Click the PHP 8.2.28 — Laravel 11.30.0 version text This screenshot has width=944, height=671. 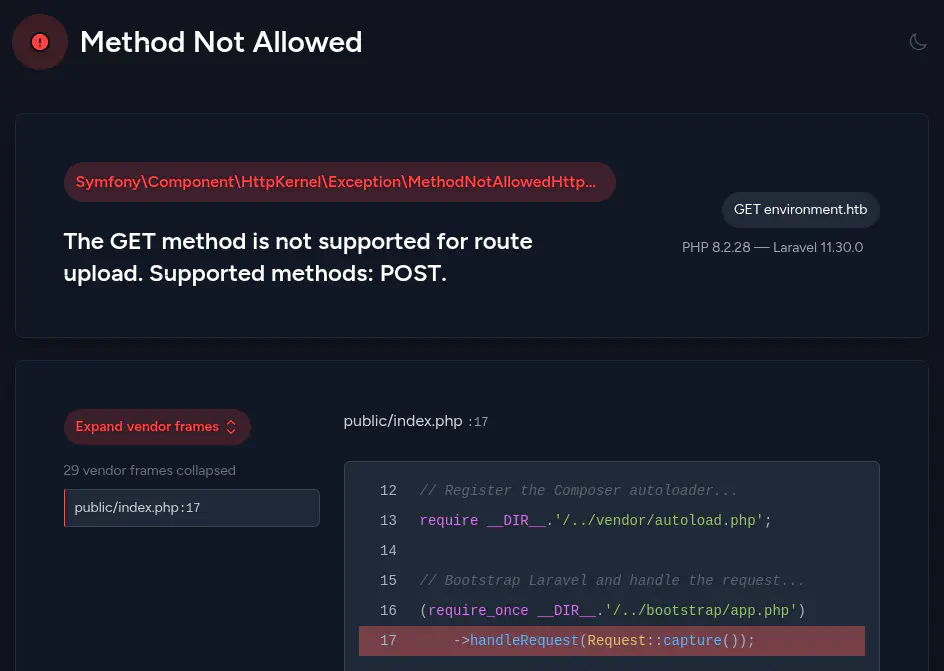click(772, 247)
